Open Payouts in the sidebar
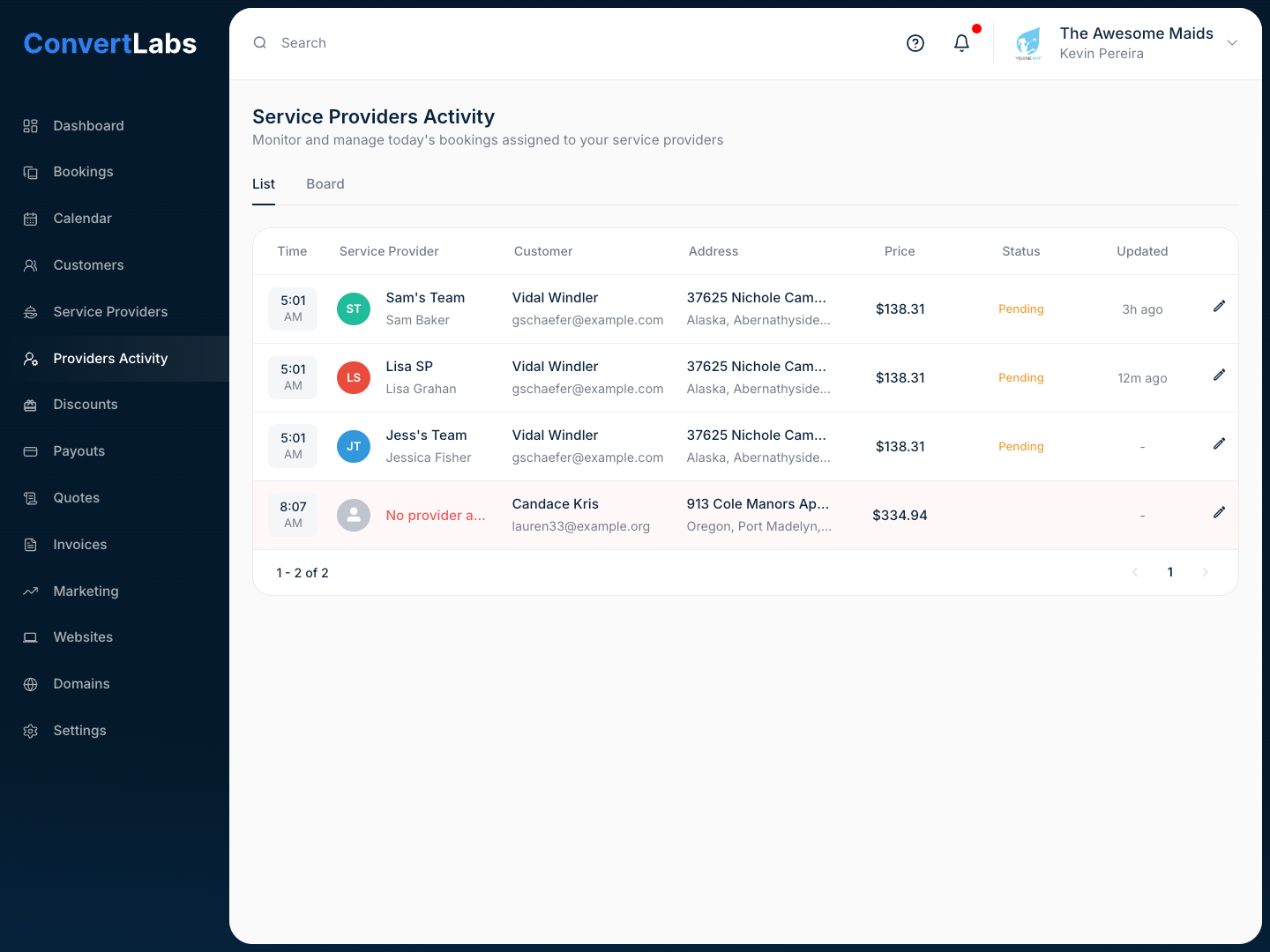 tap(78, 451)
